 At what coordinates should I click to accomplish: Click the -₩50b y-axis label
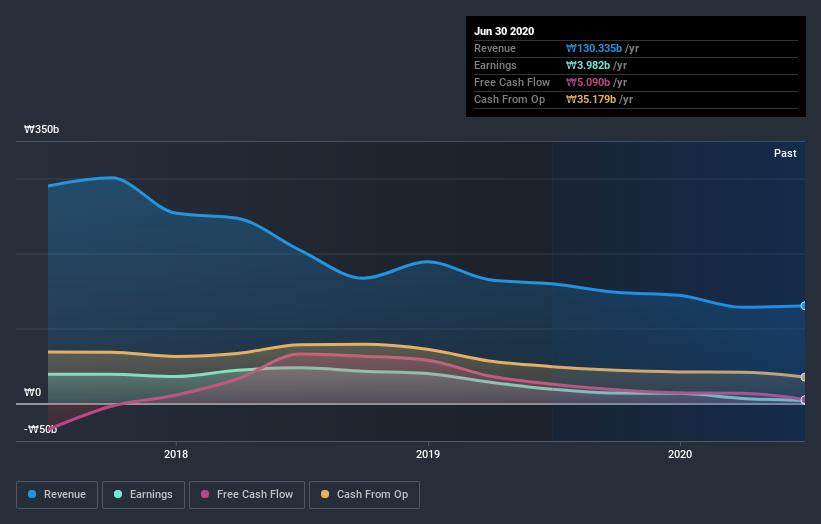[40, 429]
